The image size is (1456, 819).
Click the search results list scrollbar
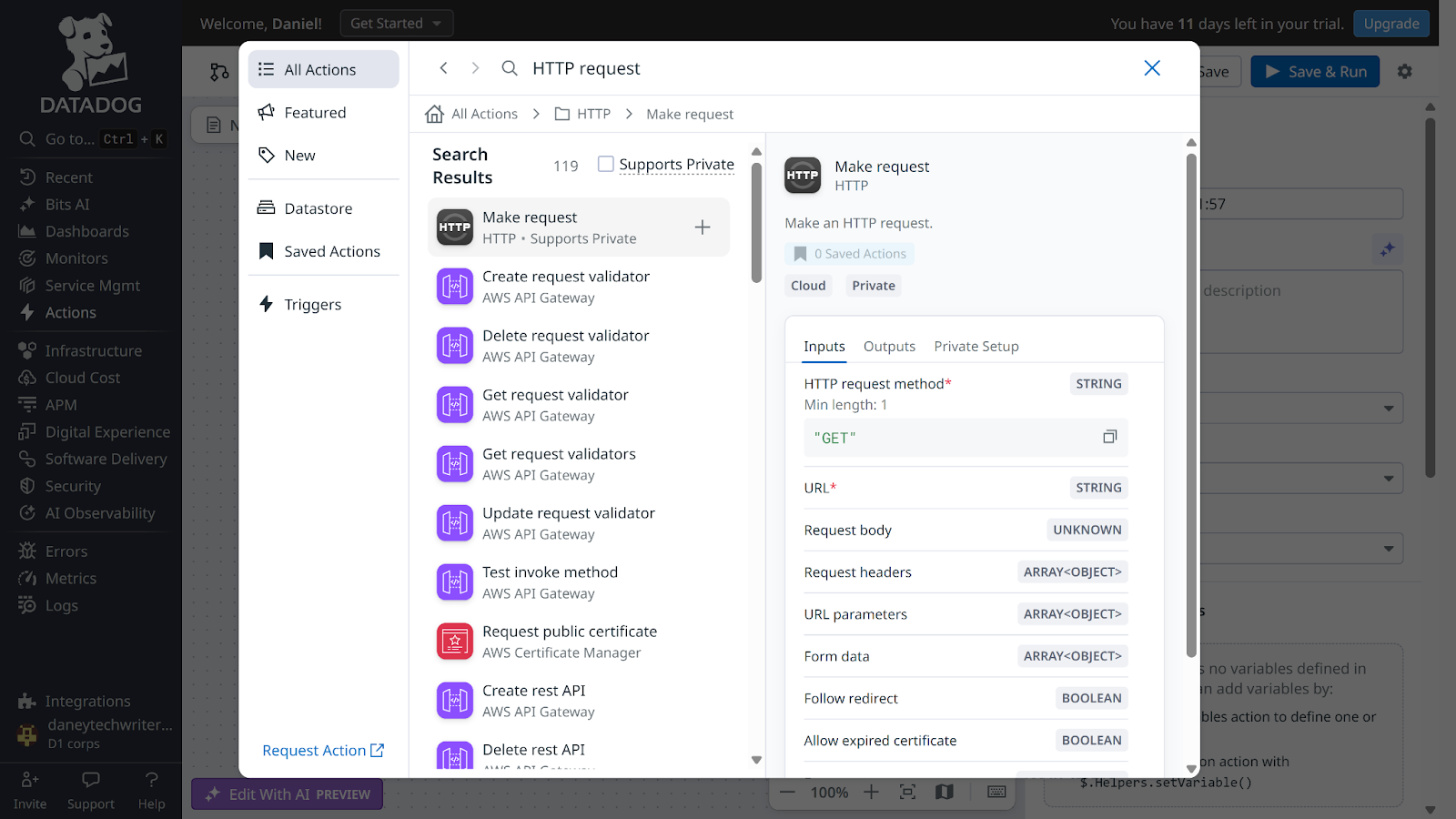point(756,223)
